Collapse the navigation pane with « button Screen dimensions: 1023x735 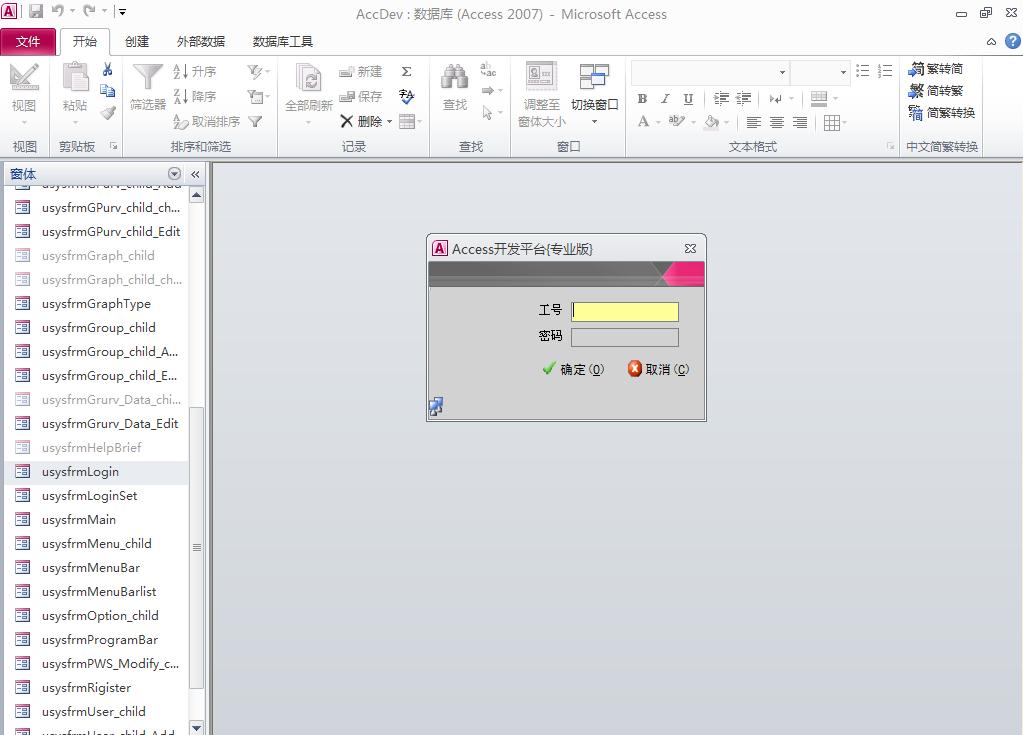[195, 174]
